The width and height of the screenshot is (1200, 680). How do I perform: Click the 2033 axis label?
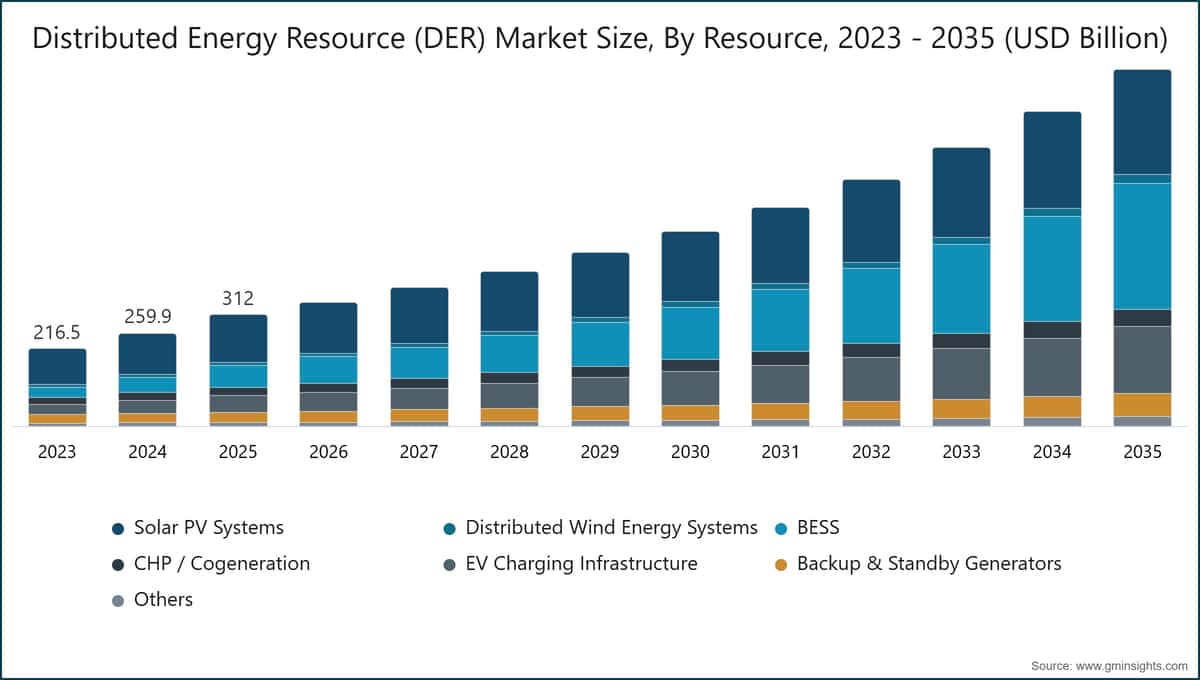962,452
